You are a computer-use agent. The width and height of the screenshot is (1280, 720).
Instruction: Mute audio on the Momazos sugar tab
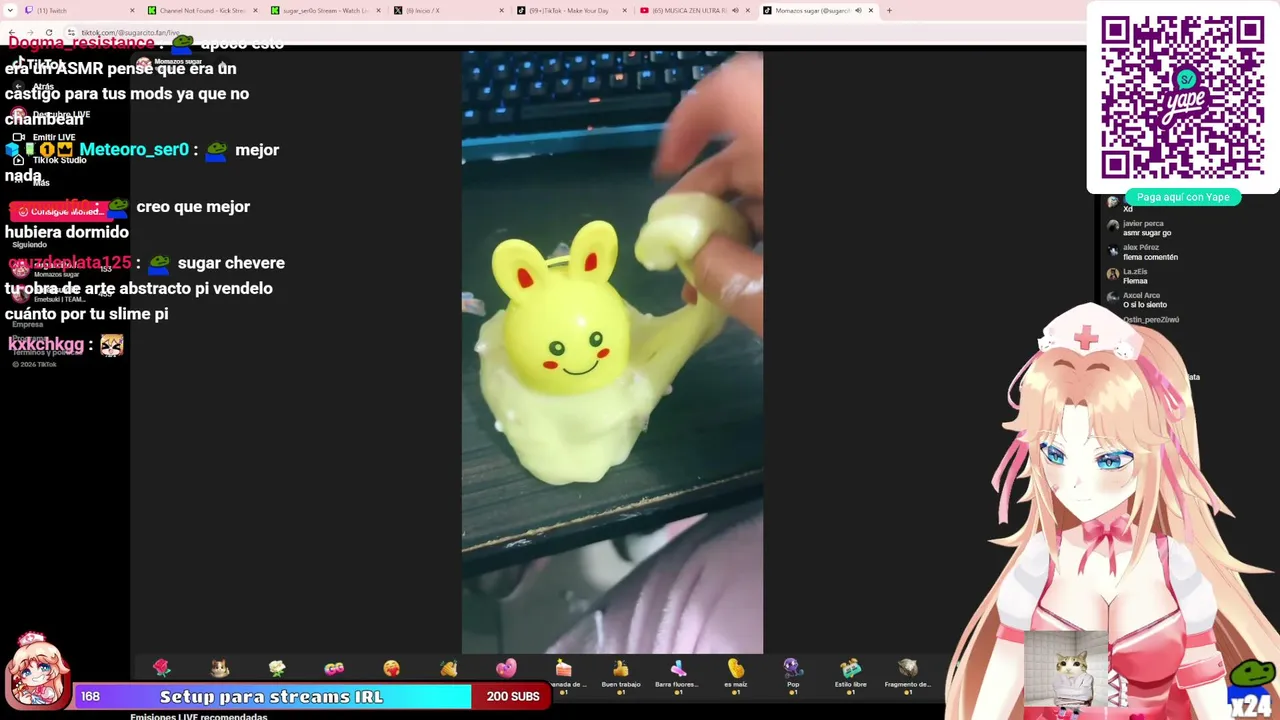[x=858, y=11]
